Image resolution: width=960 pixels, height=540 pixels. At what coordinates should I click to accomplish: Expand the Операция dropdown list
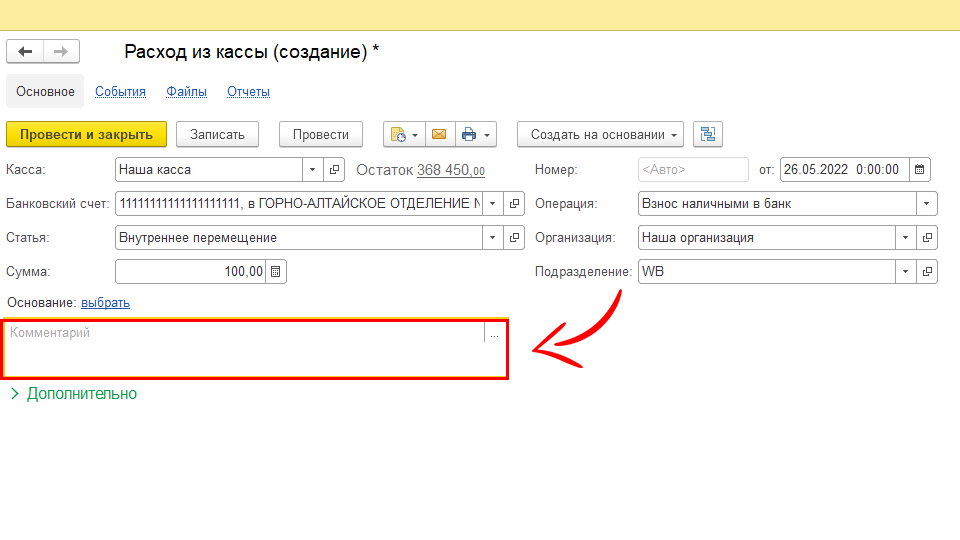point(927,204)
